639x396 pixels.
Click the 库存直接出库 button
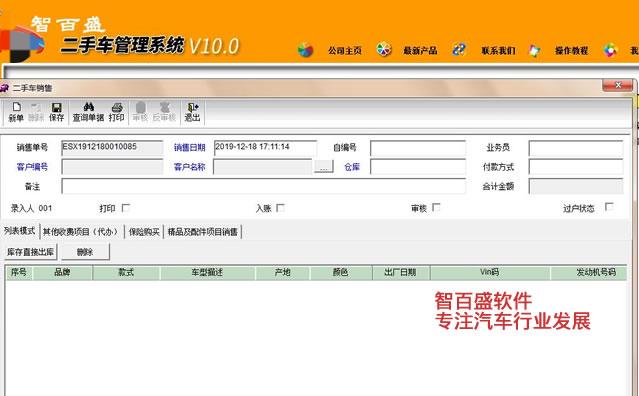[x=31, y=252]
